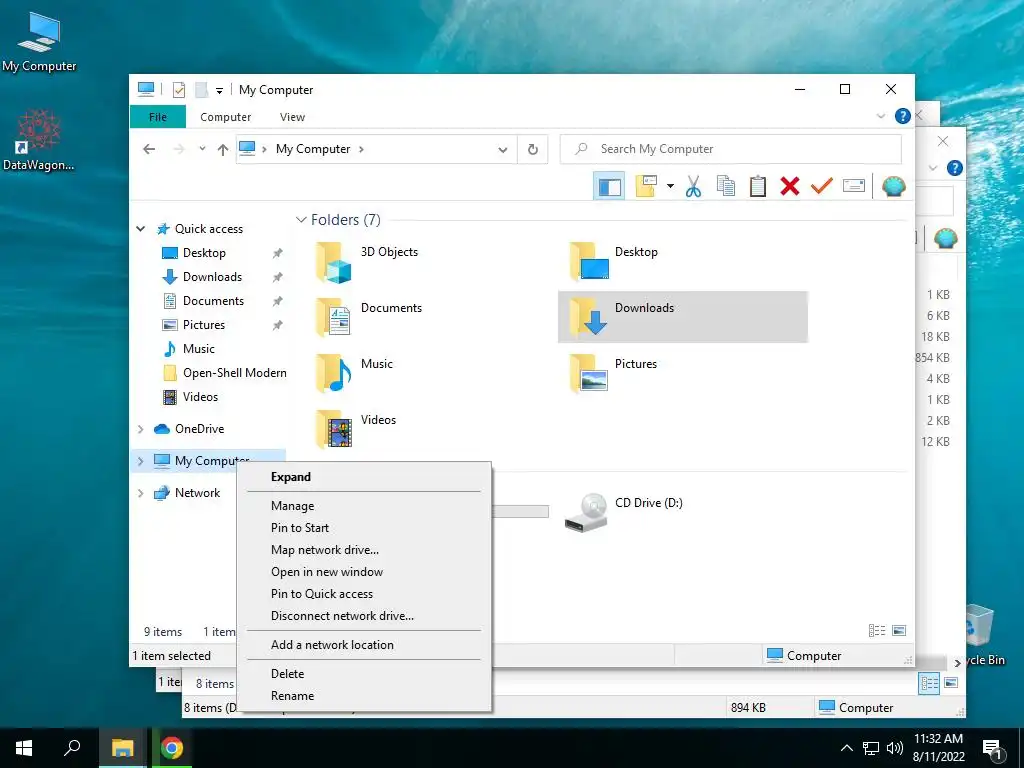
Task: Collapse the Folders (7) group
Action: 301,220
